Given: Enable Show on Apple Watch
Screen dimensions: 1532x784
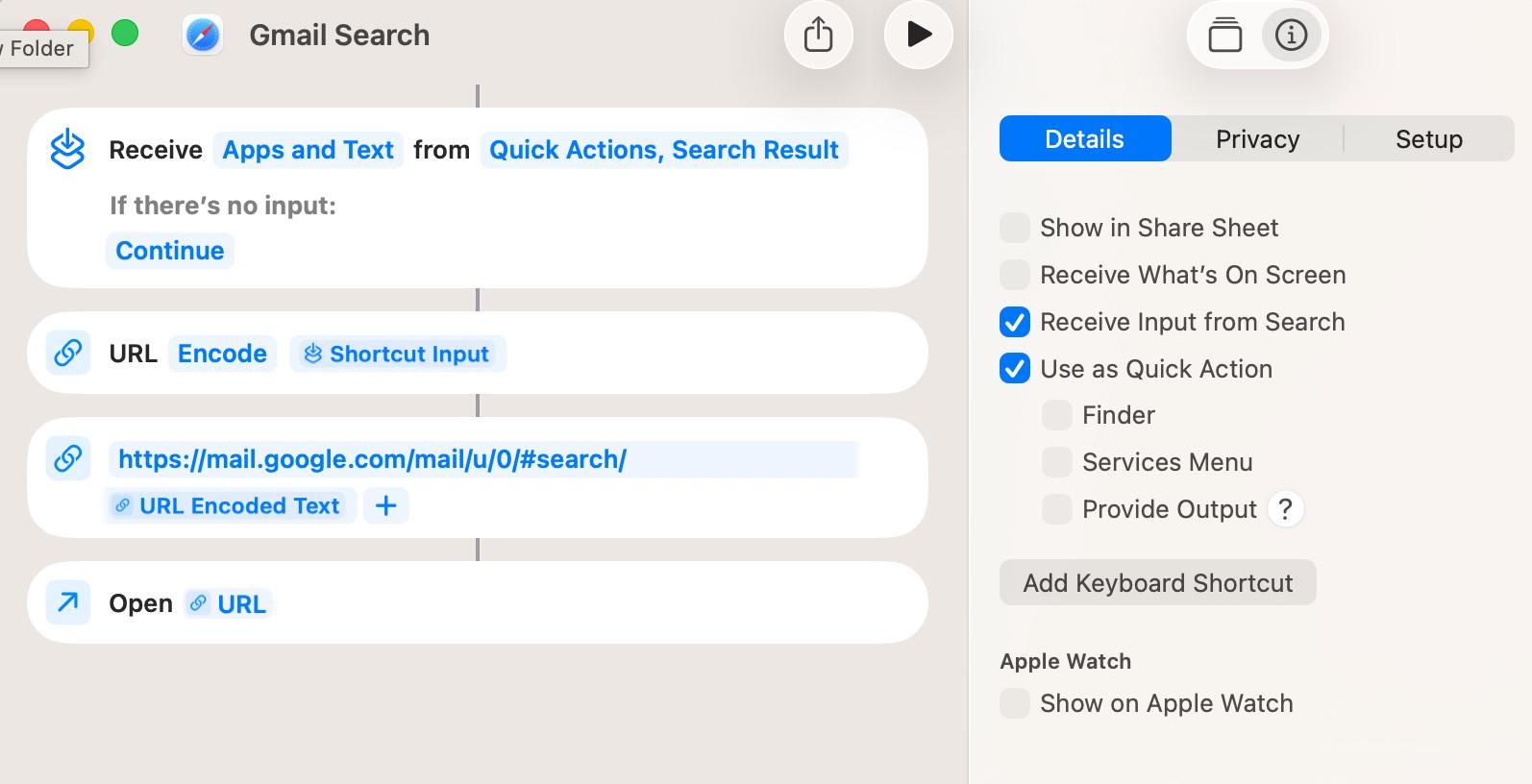Looking at the screenshot, I should tap(1015, 703).
